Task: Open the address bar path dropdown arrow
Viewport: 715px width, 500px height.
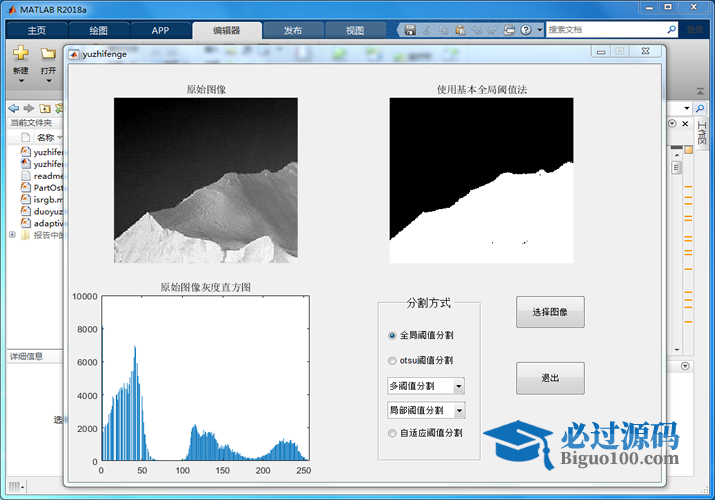Action: 687,108
